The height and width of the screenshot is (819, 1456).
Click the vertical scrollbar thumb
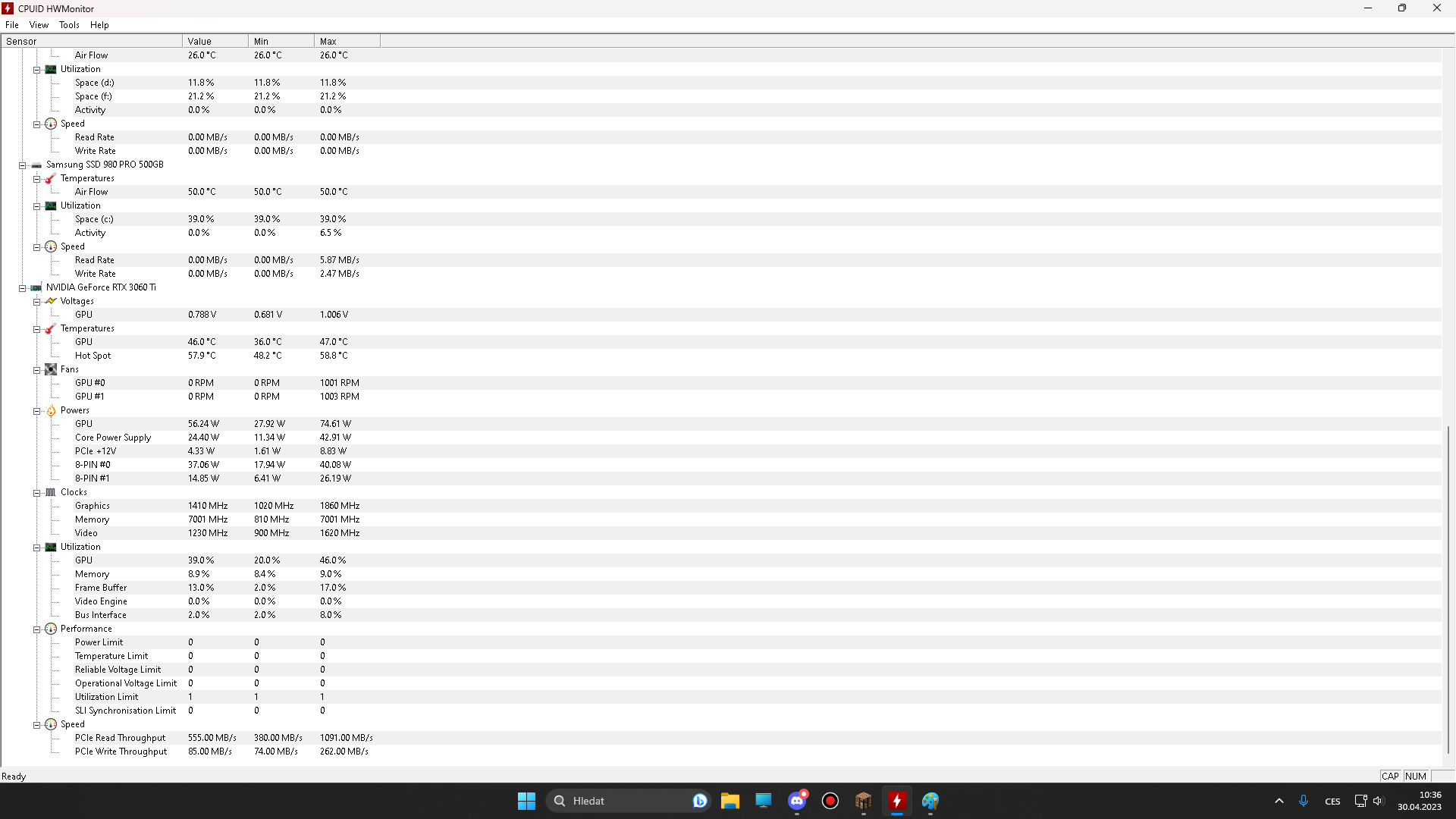pyautogui.click(x=1448, y=588)
